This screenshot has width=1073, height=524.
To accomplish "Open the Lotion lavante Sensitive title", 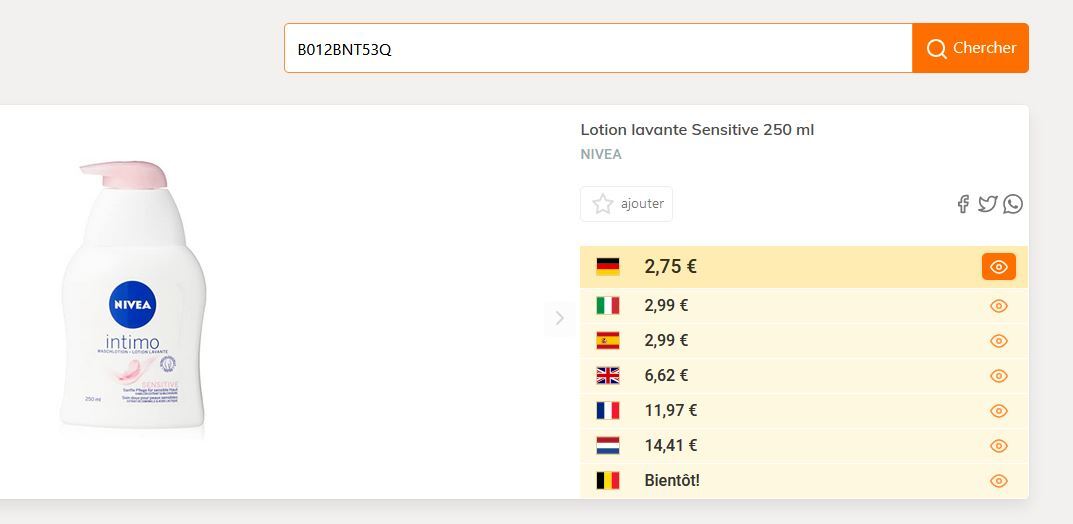I will click(697, 130).
